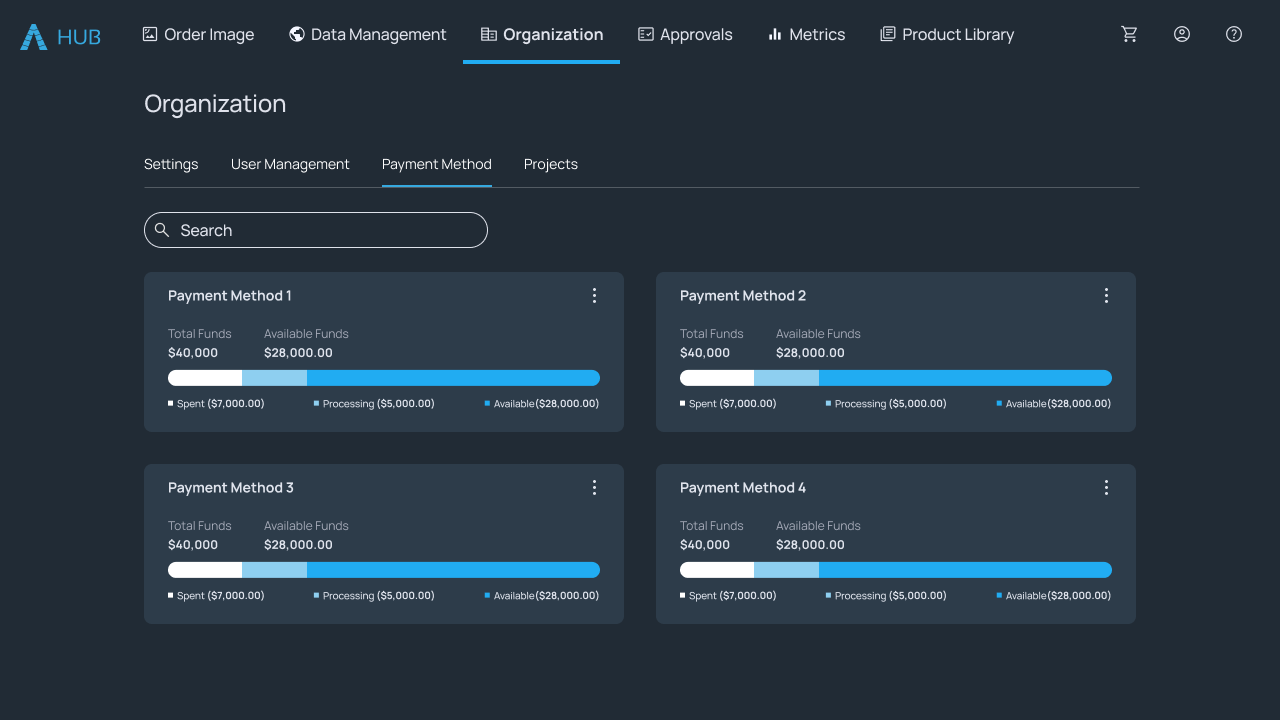Switch to the User Management tab
This screenshot has width=1280, height=720.
[290, 164]
